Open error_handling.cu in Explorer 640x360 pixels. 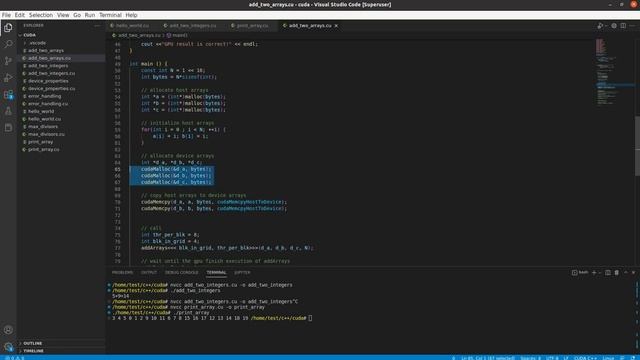click(x=48, y=104)
